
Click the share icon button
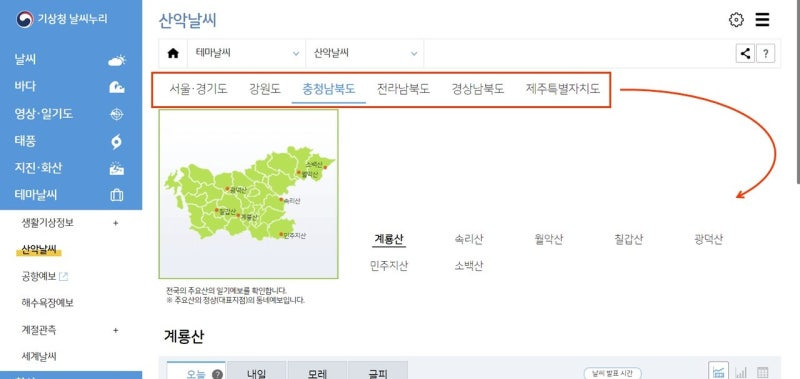point(745,53)
